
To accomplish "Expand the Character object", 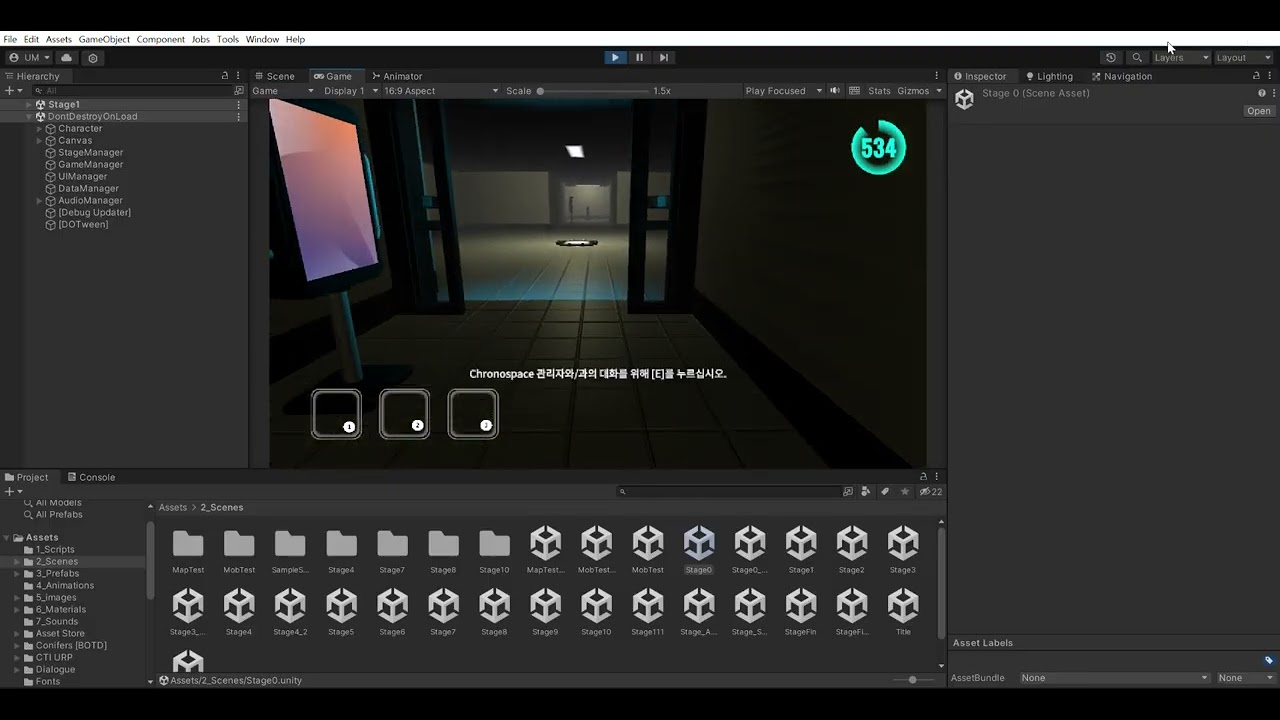I will (x=39, y=128).
